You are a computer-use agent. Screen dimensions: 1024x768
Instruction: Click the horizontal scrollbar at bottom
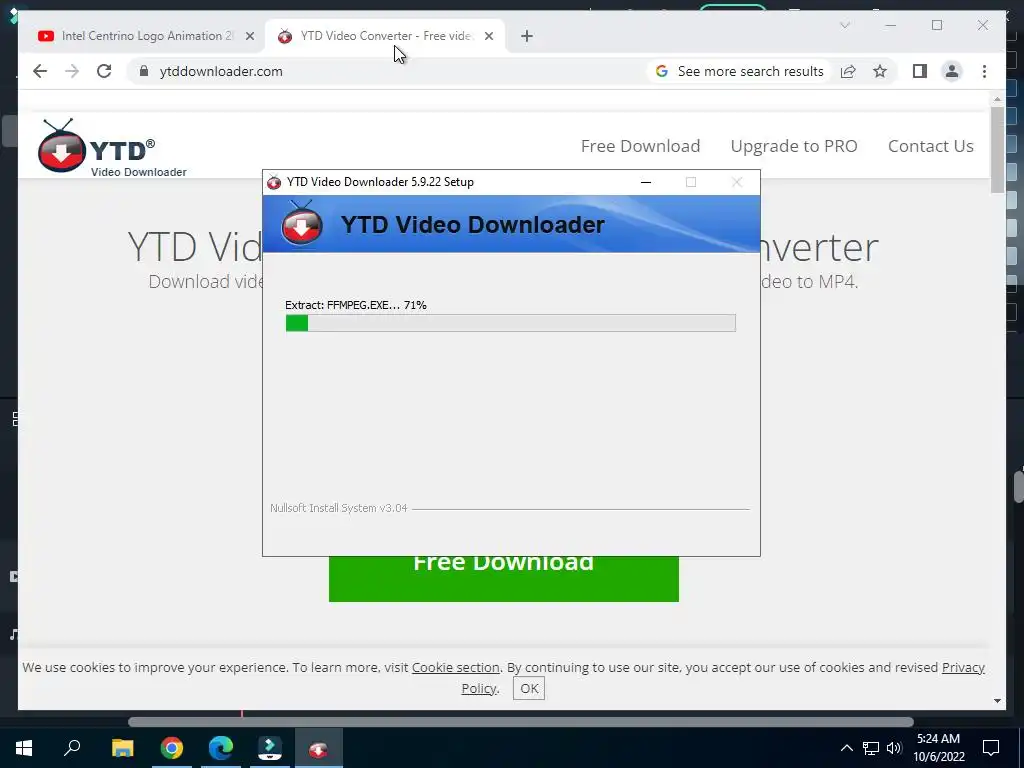[520, 722]
